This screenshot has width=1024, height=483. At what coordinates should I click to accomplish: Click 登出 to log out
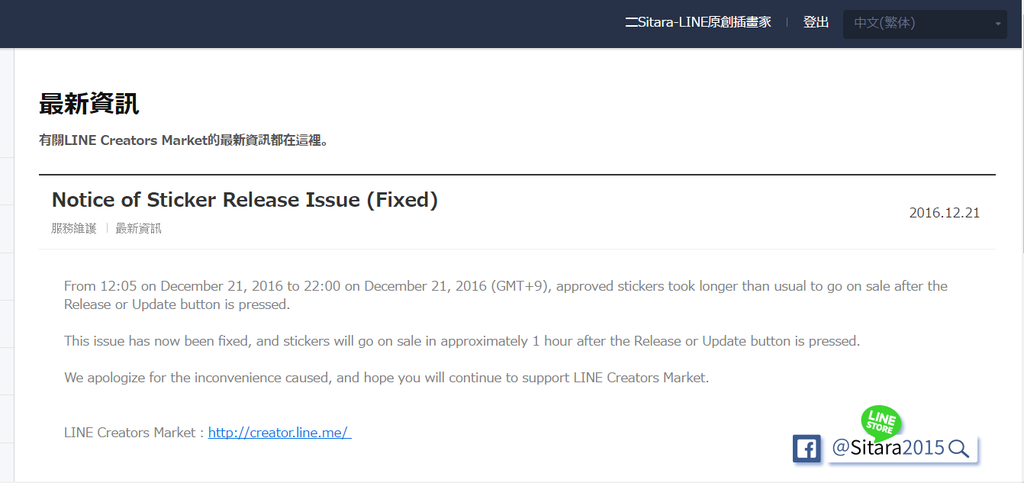click(816, 22)
